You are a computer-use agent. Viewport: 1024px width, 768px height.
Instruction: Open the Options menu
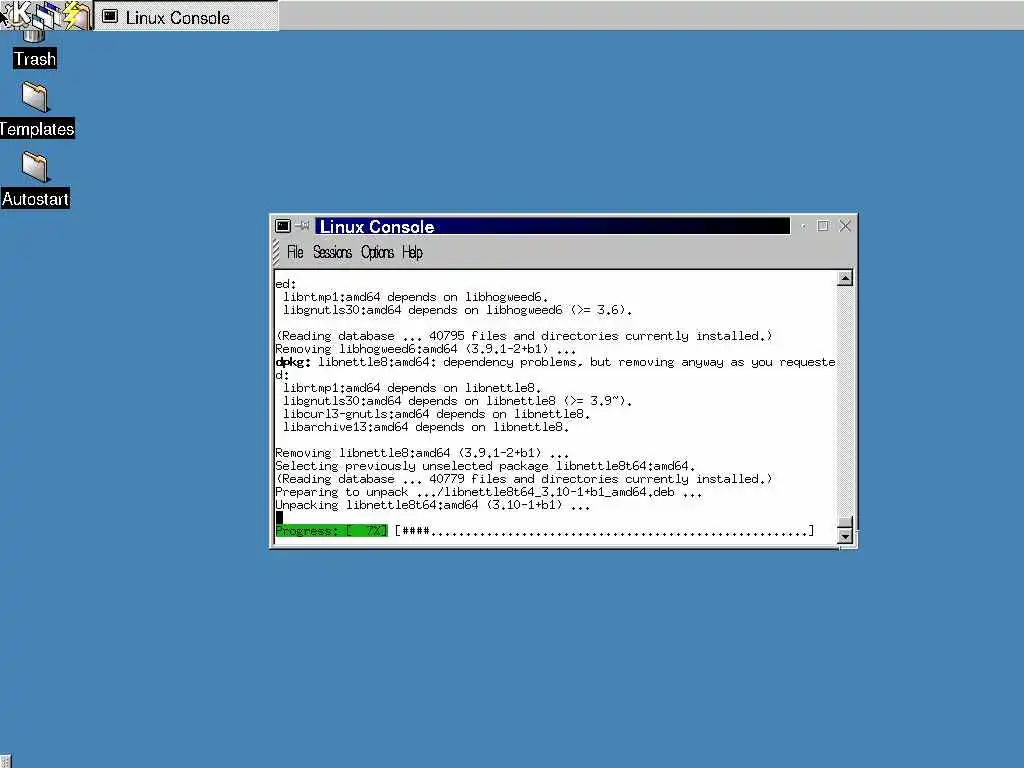377,252
